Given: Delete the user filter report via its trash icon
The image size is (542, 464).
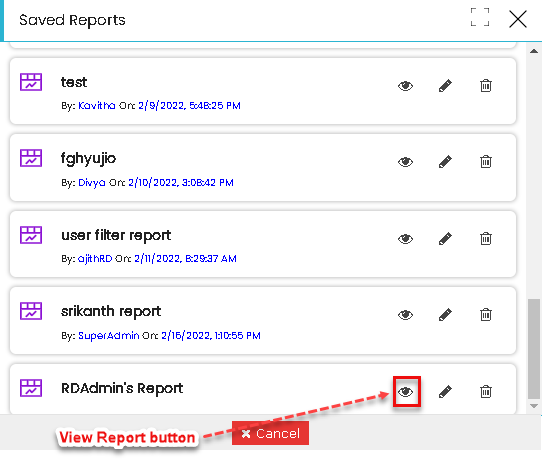Looking at the screenshot, I should (x=486, y=239).
